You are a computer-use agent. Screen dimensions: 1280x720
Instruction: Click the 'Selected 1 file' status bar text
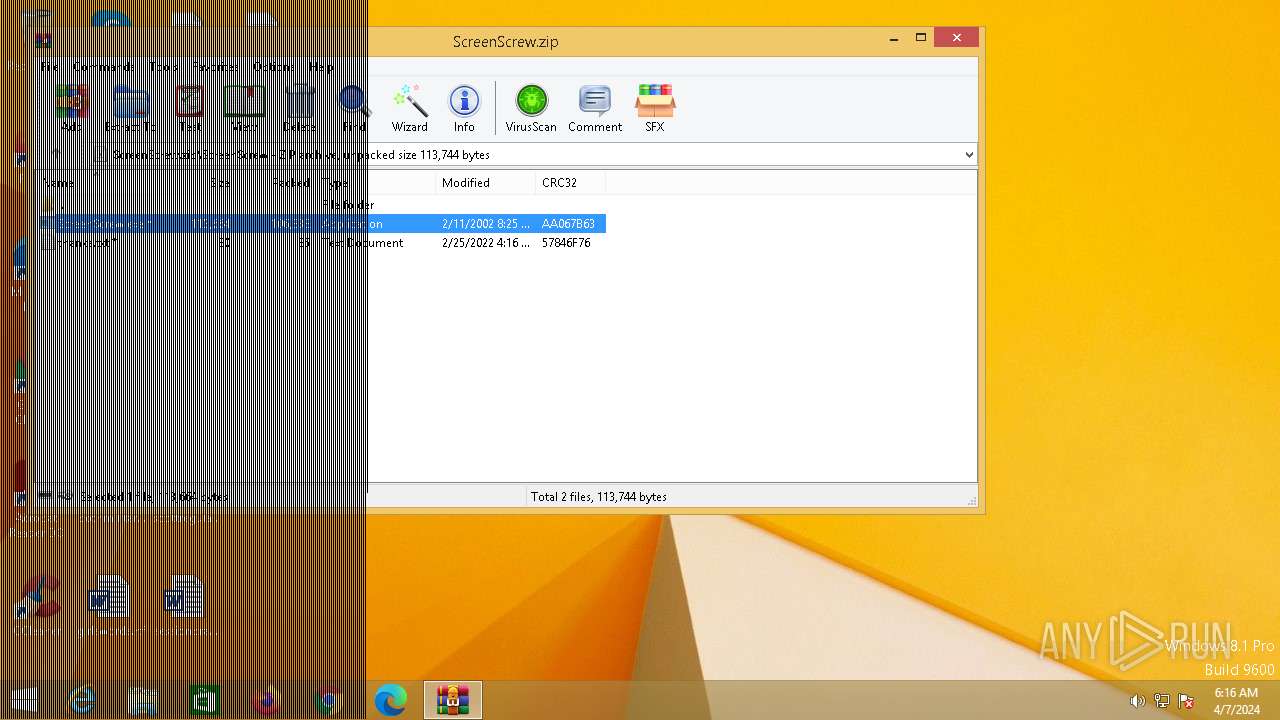(x=155, y=497)
